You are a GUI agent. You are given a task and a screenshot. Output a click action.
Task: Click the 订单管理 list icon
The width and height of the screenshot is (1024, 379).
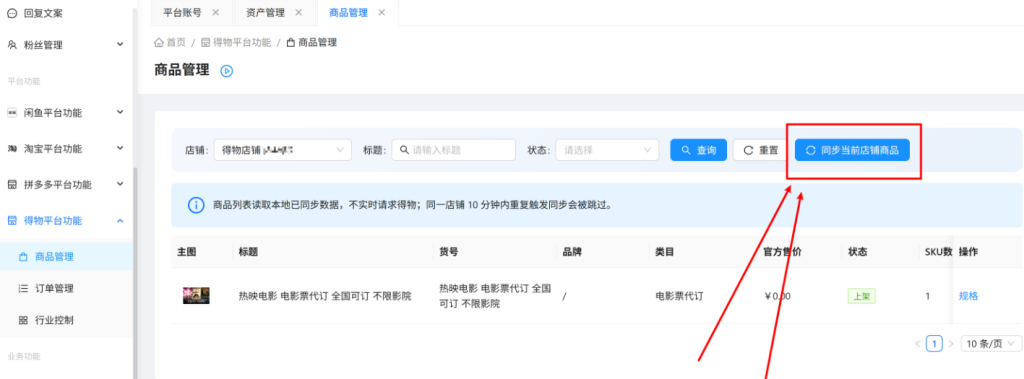click(23, 288)
